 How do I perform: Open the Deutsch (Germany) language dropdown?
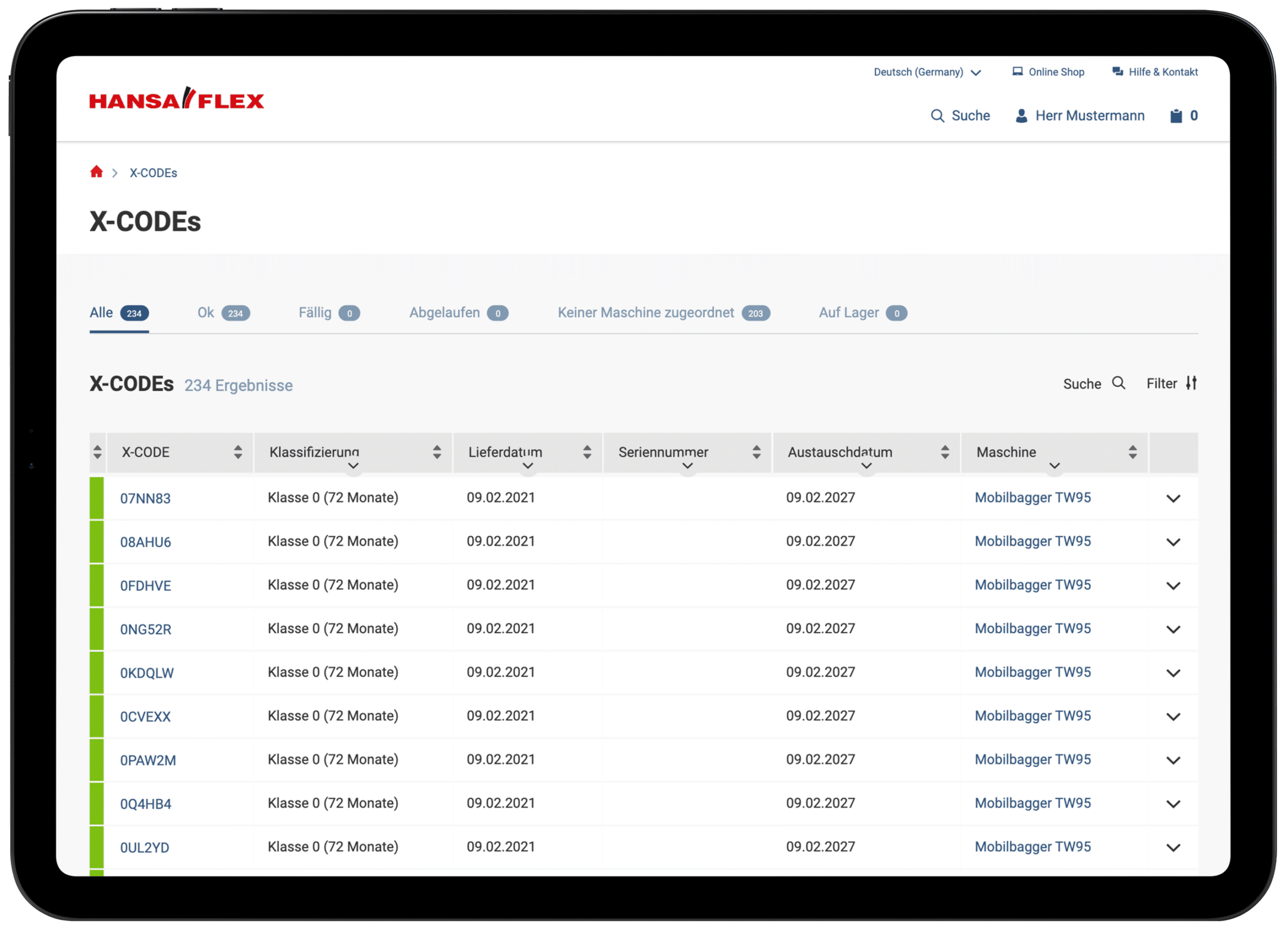pyautogui.click(x=927, y=72)
